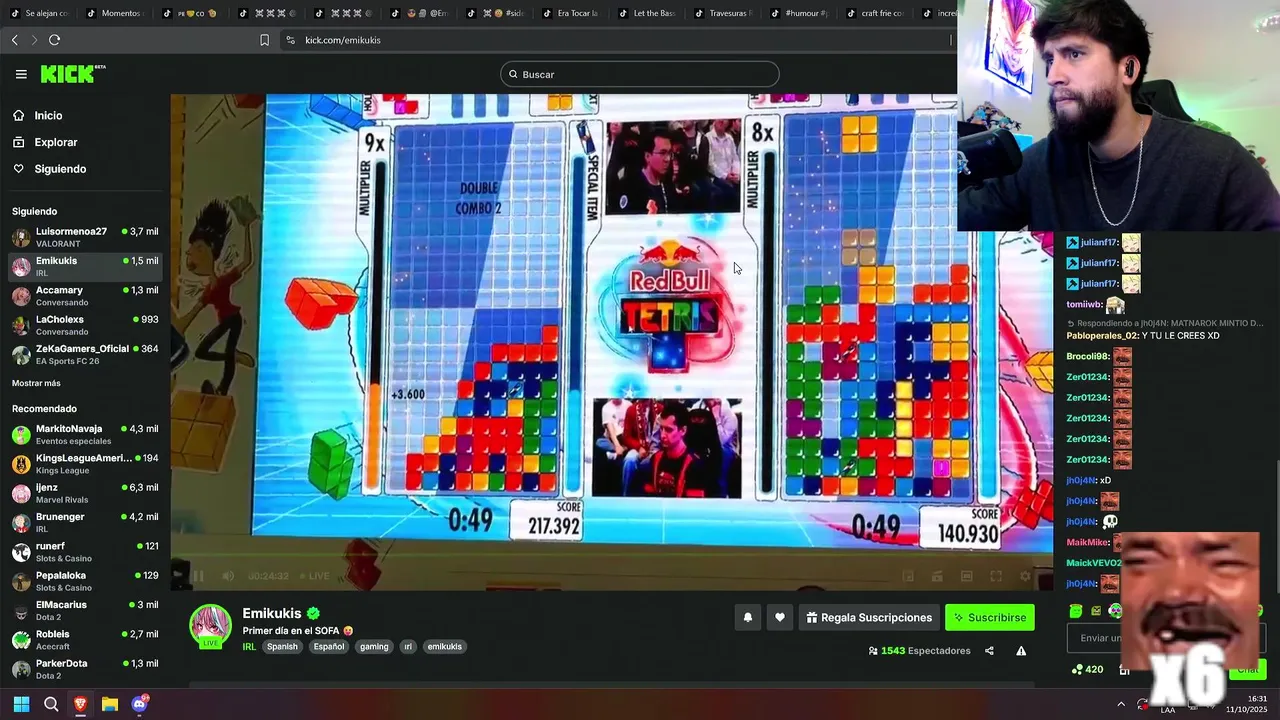Follow the channel with heart button
1280x720 pixels.
780,618
